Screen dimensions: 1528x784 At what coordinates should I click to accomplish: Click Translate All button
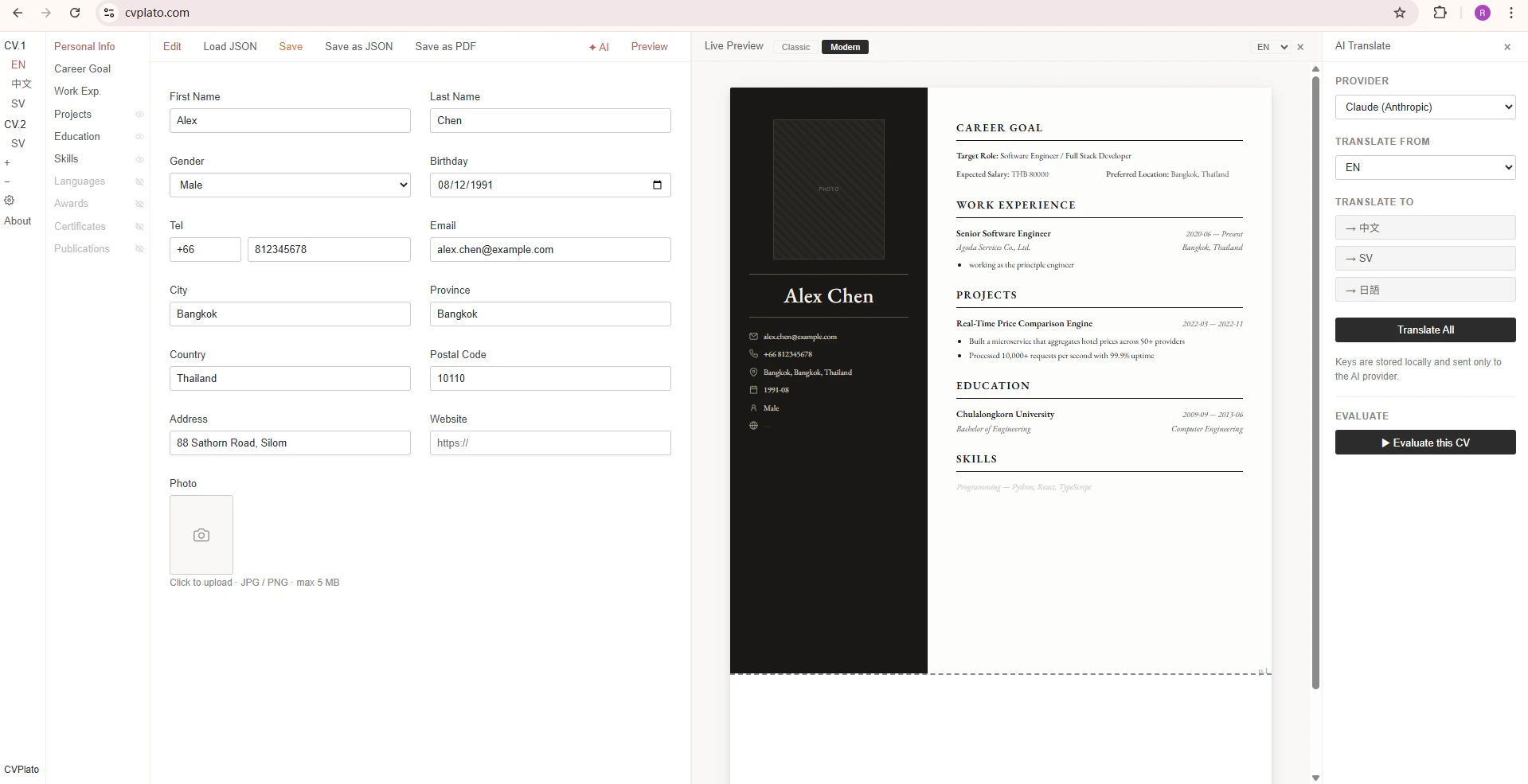(x=1425, y=330)
